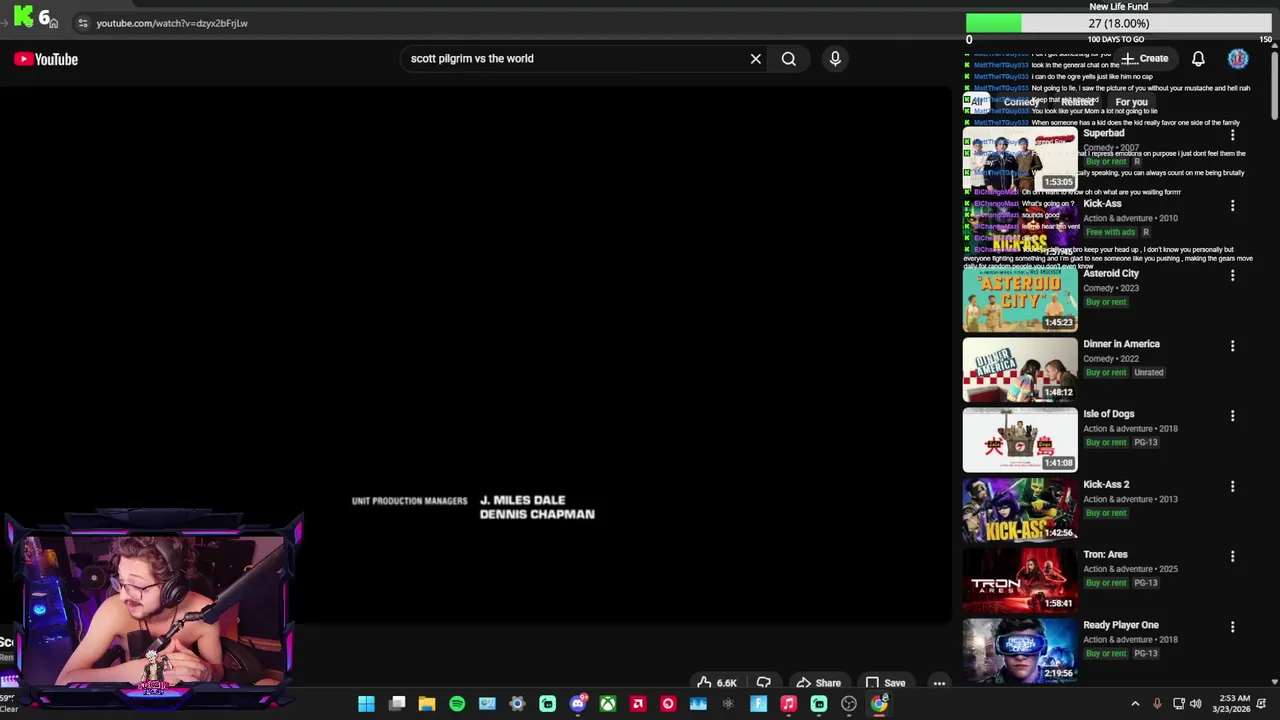
Task: Open Isle of Dogs three-dot menu
Action: click(1232, 415)
